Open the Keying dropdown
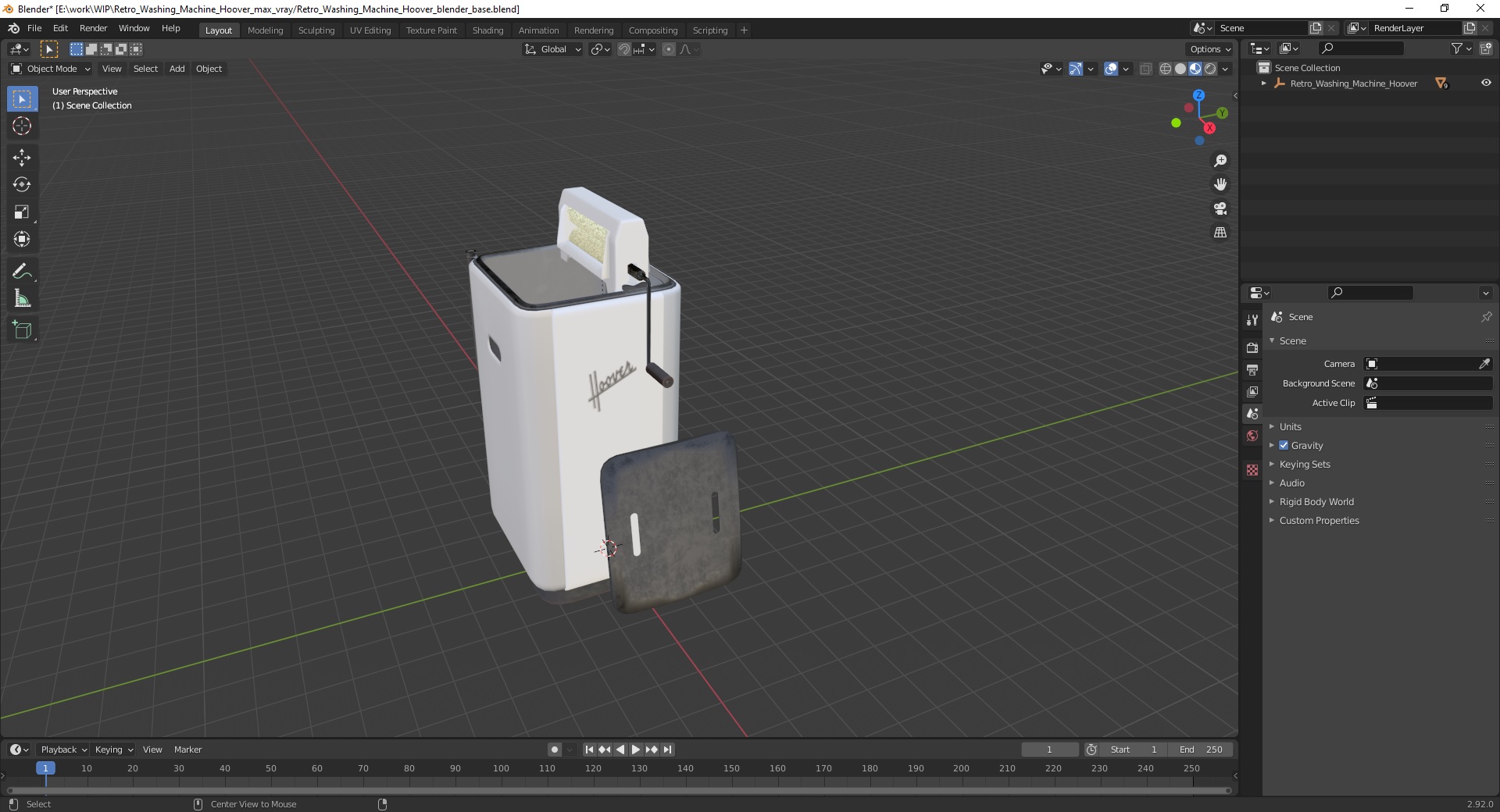This screenshot has height=812, width=1500. coord(113,750)
